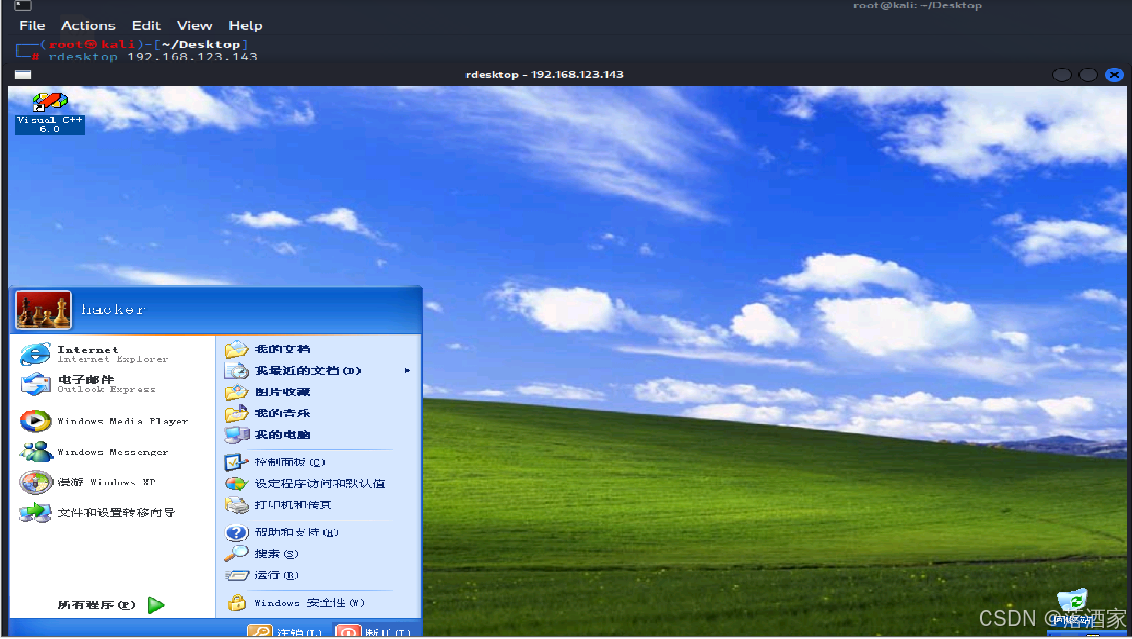Click the terminal icon at top-left corner
Screen dimensions: 1132x639
coord(22,5)
